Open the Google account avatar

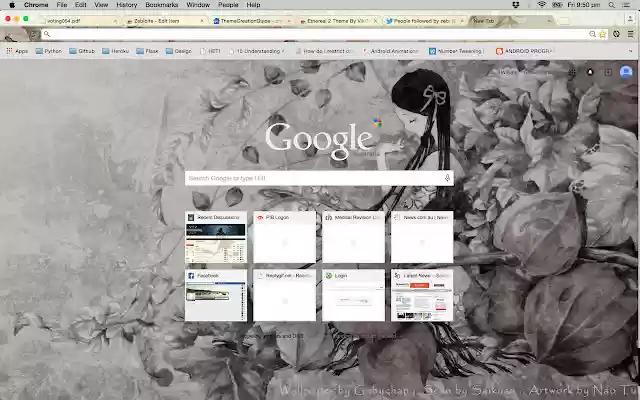626,72
